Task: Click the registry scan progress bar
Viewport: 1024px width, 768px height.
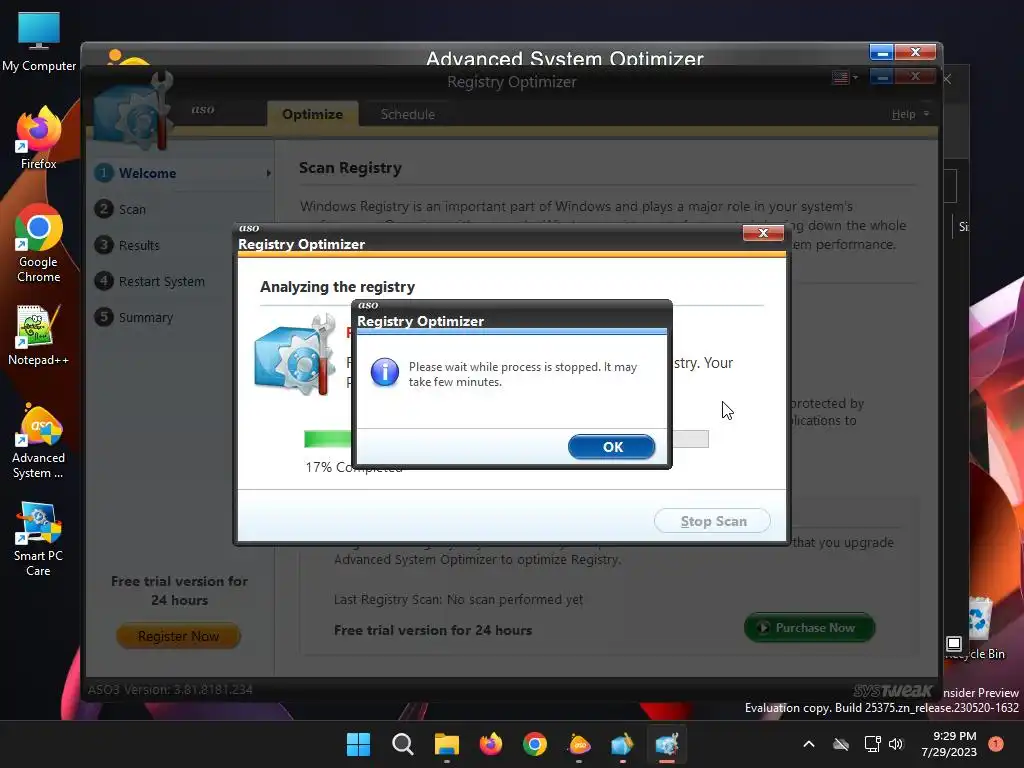Action: pos(506,439)
